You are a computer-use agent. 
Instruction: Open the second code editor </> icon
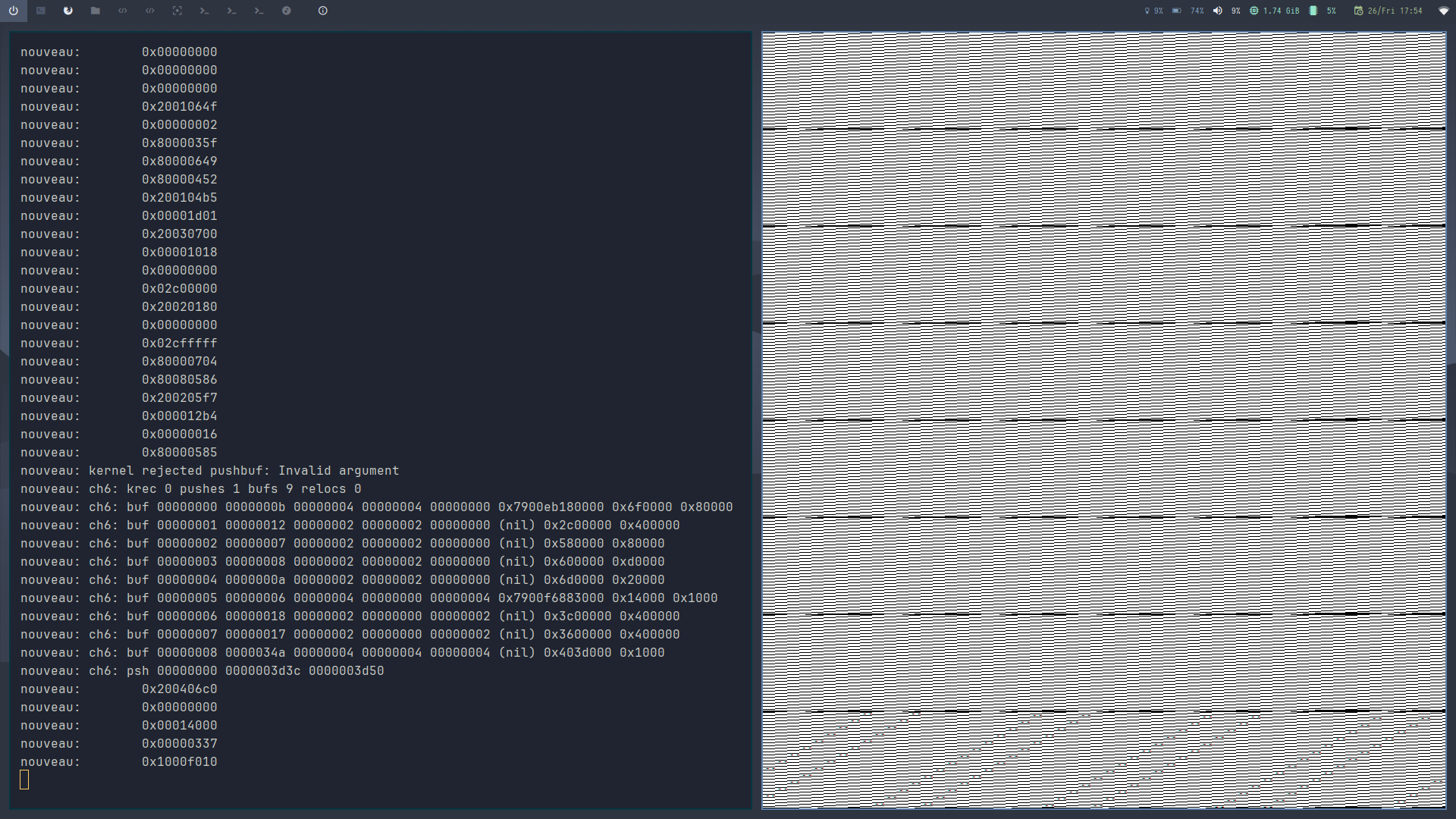[150, 11]
